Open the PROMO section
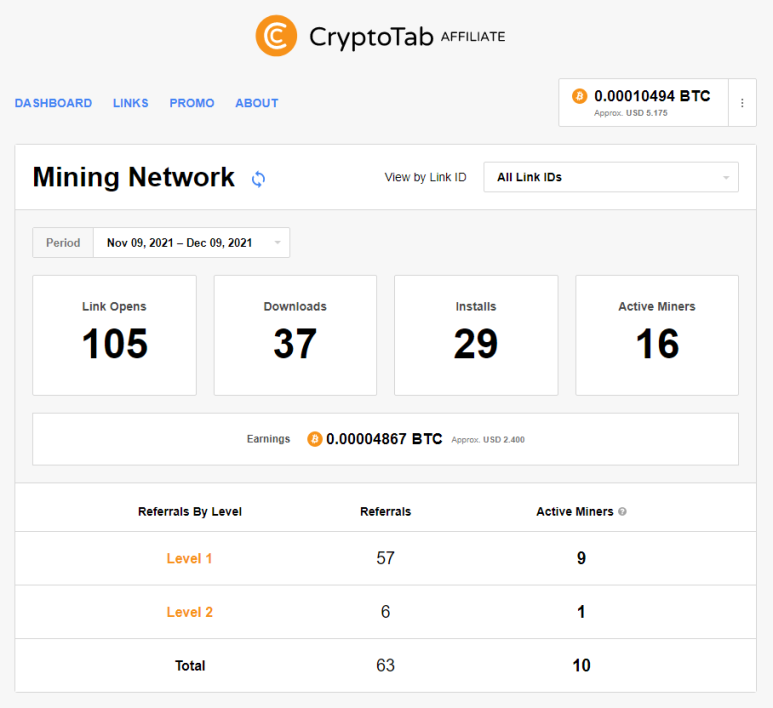Screen dimensions: 773x708 192,103
